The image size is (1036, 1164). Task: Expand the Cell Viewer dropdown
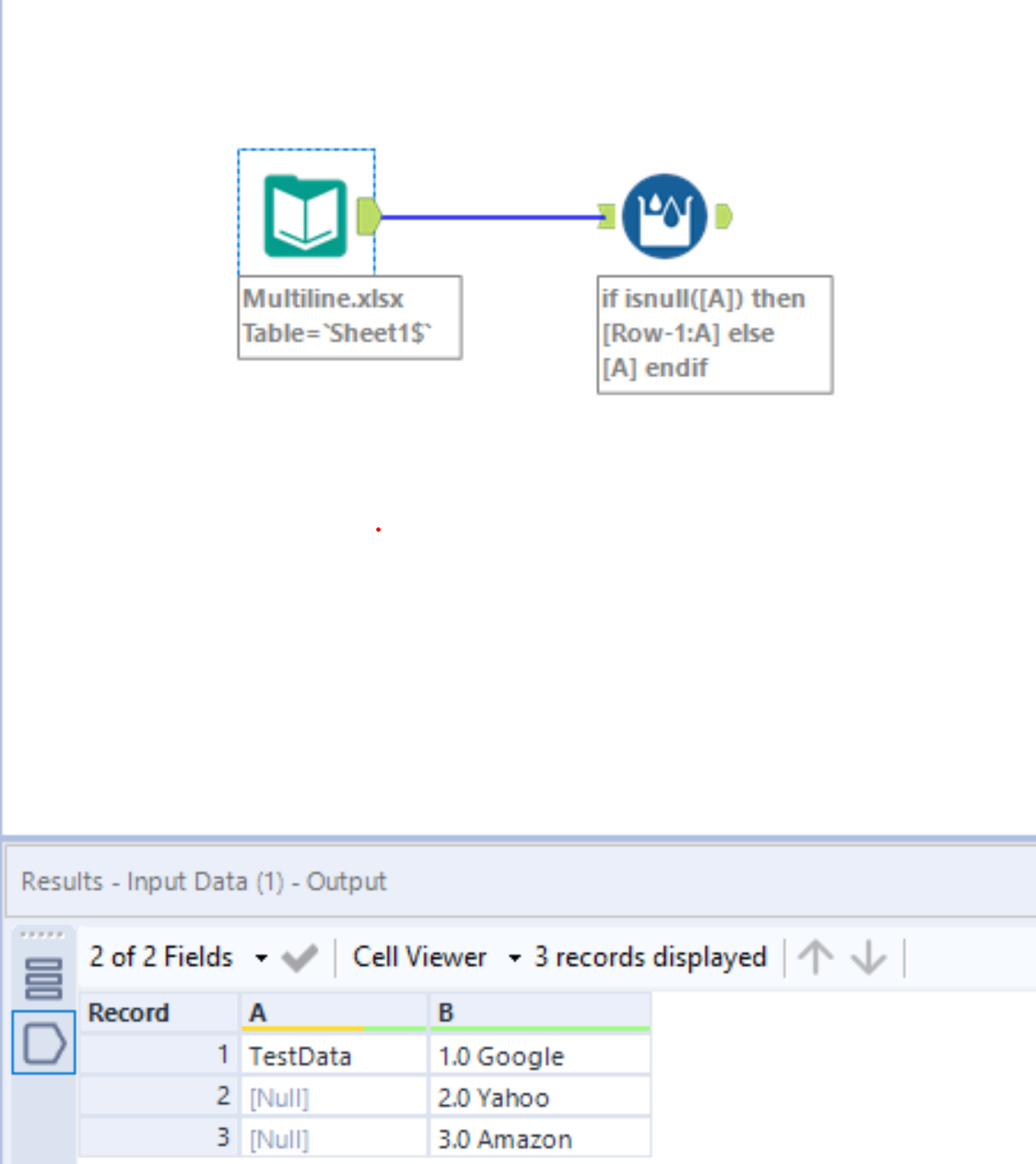(419, 957)
